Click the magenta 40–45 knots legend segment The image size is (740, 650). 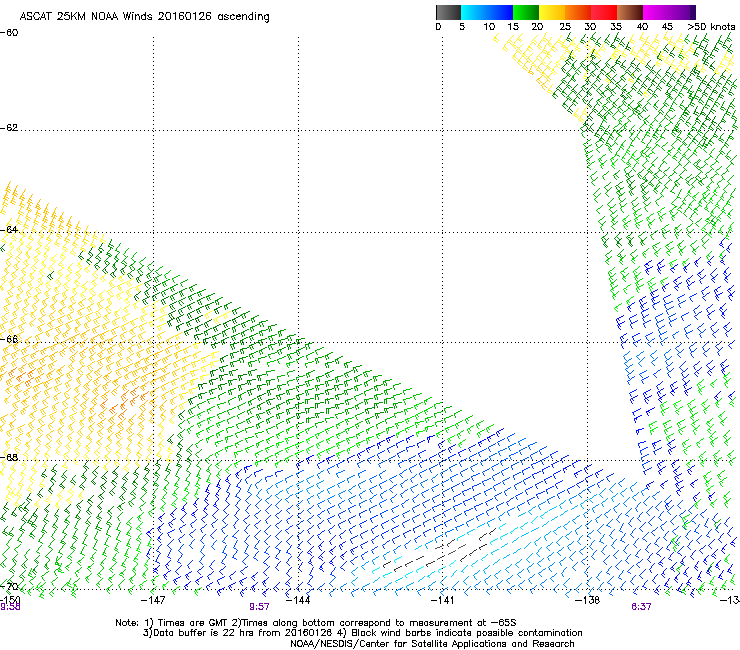point(656,12)
